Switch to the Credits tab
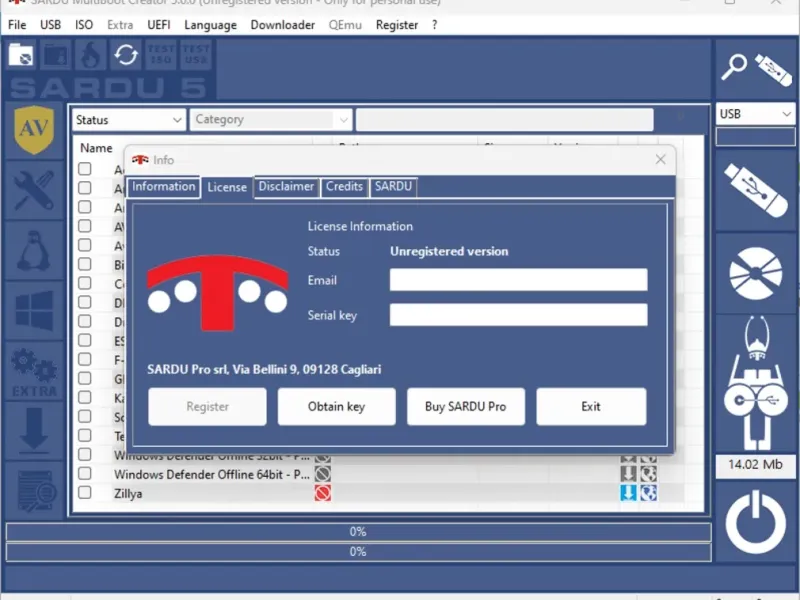 [344, 186]
